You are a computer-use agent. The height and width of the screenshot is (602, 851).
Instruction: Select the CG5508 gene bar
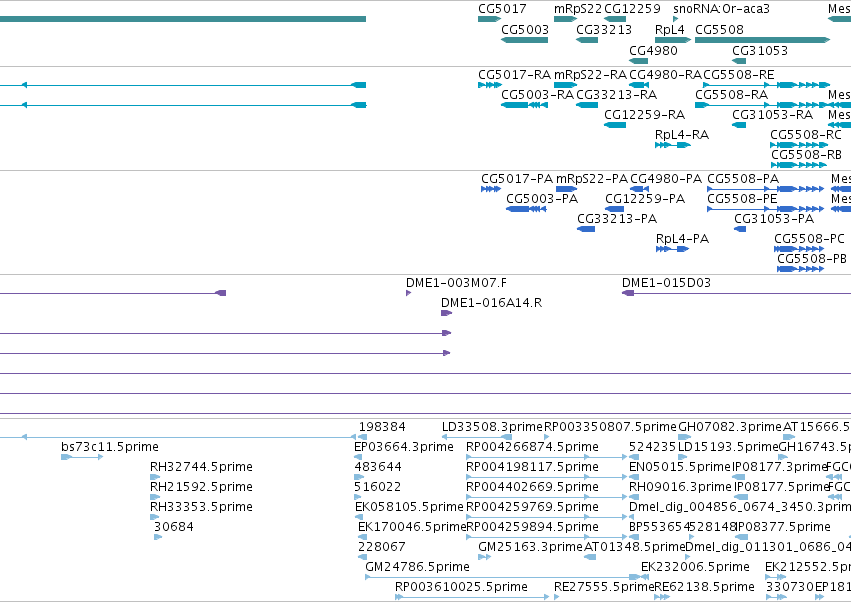coord(763,40)
